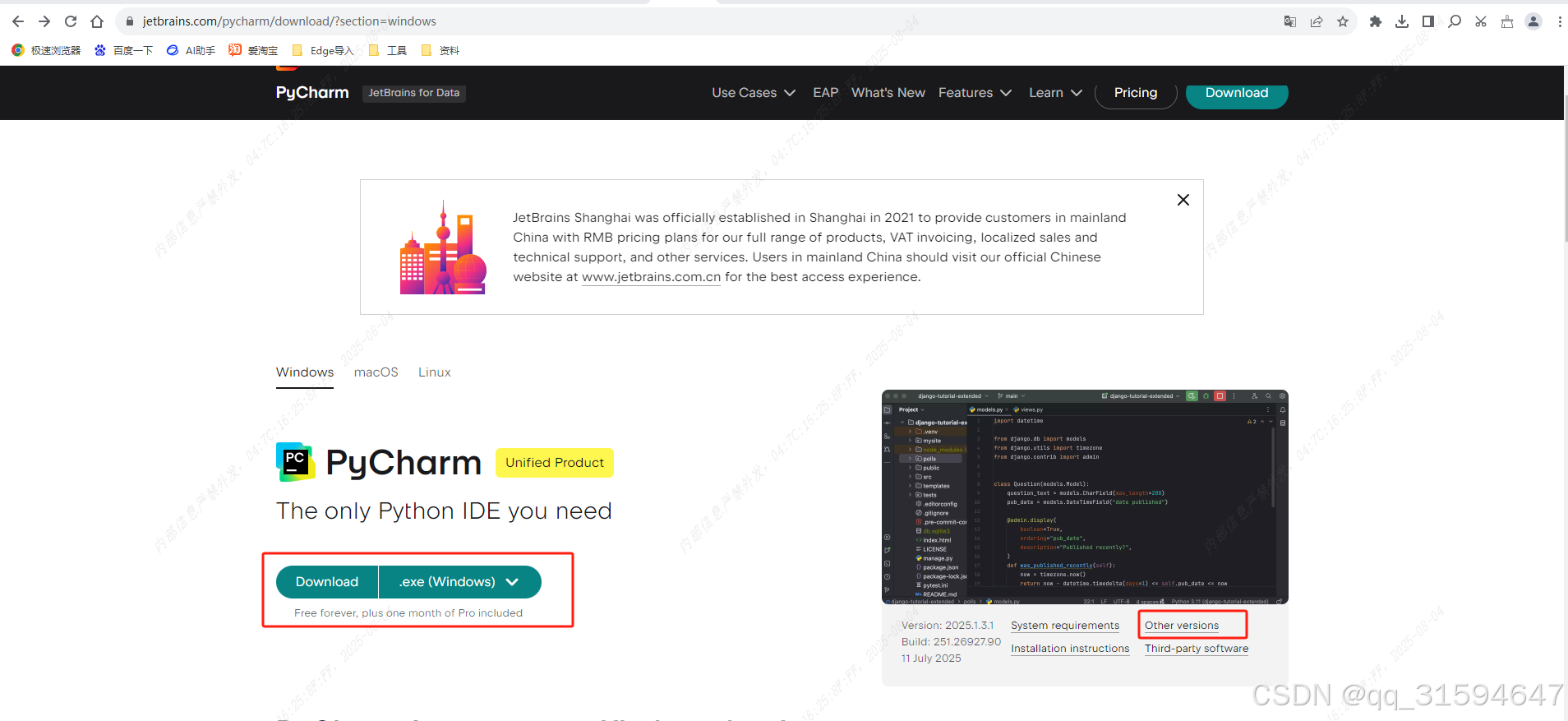Open the AI助手 bookmark
The image size is (1568, 721).
click(191, 50)
